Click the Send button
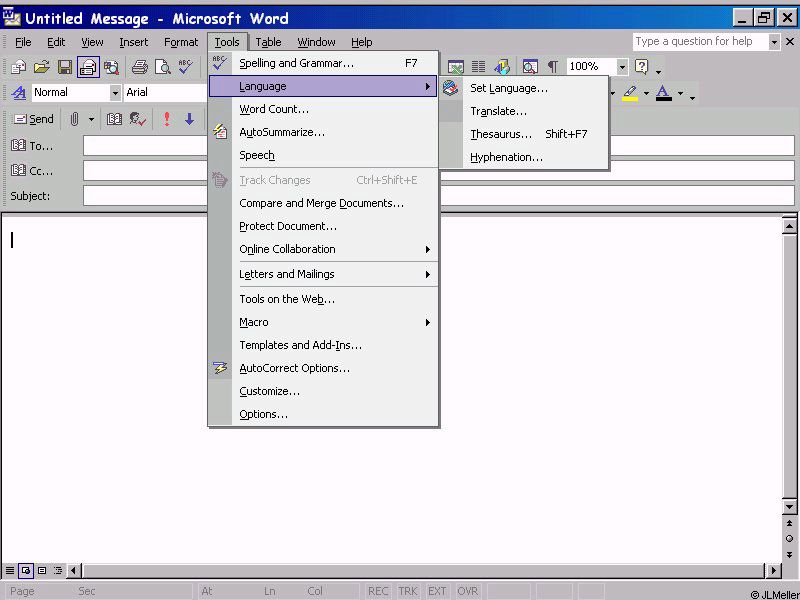800x600 pixels. 32,119
